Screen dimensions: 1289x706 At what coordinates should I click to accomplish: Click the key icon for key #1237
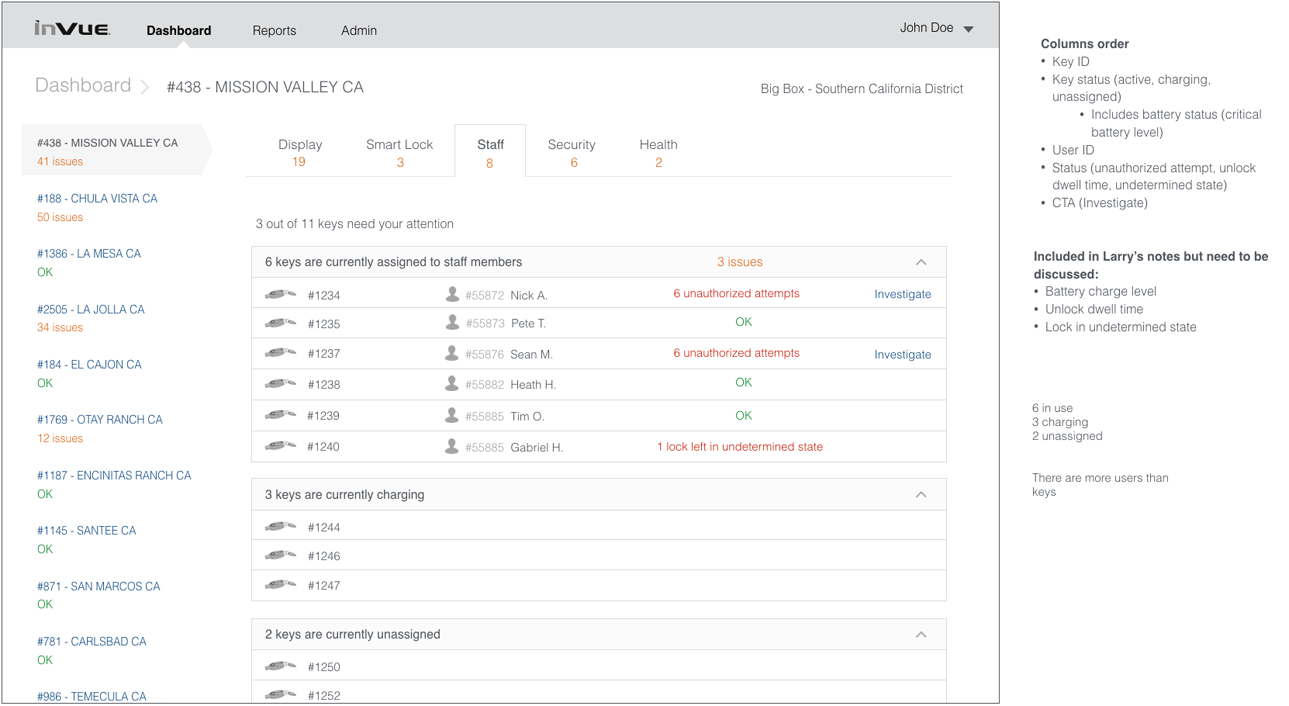(280, 353)
